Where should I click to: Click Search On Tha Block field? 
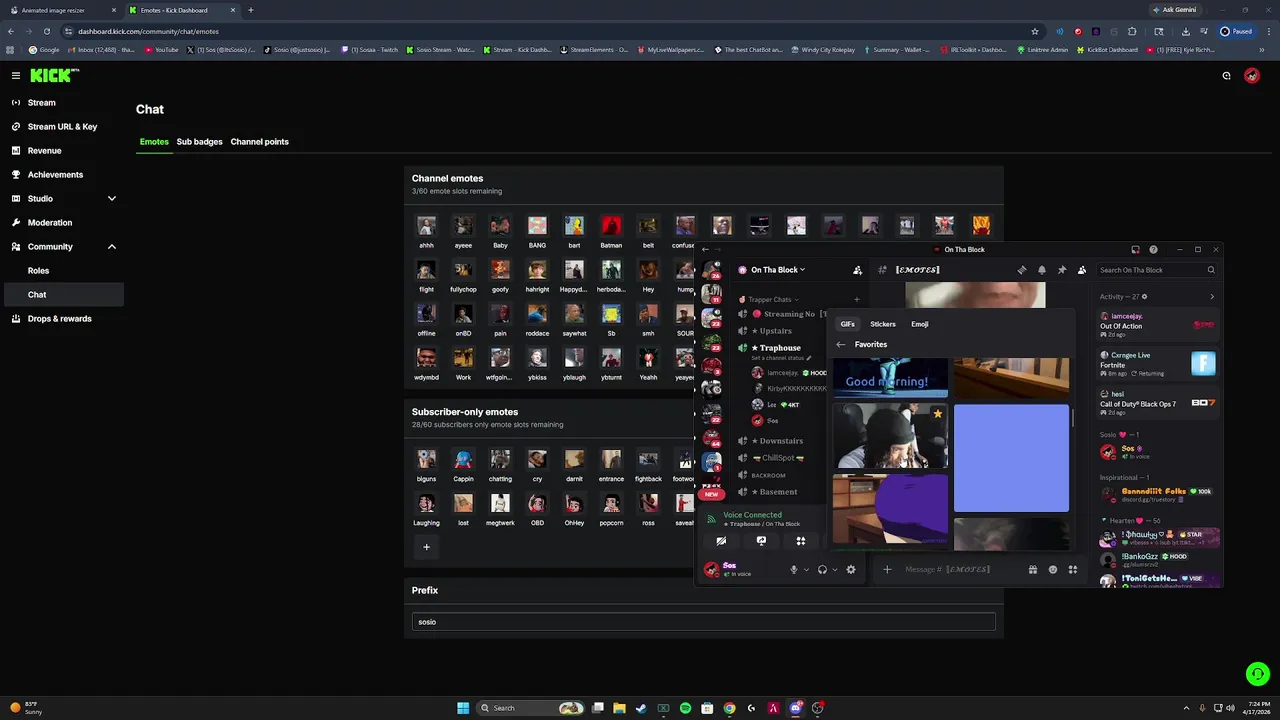(x=1156, y=270)
